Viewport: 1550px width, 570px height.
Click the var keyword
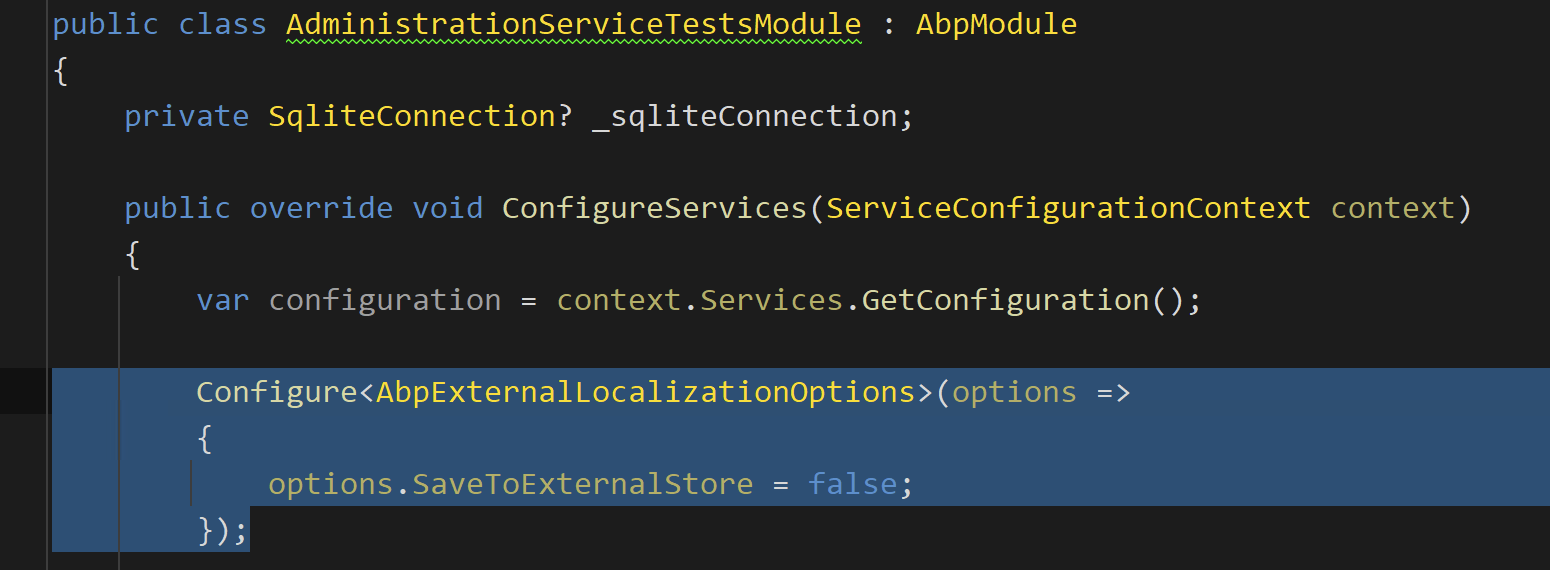222,300
